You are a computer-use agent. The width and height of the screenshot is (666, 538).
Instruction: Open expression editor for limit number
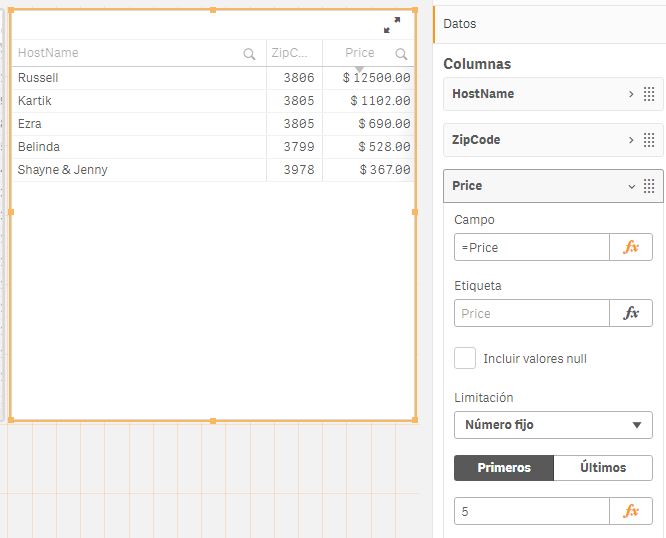tap(631, 511)
